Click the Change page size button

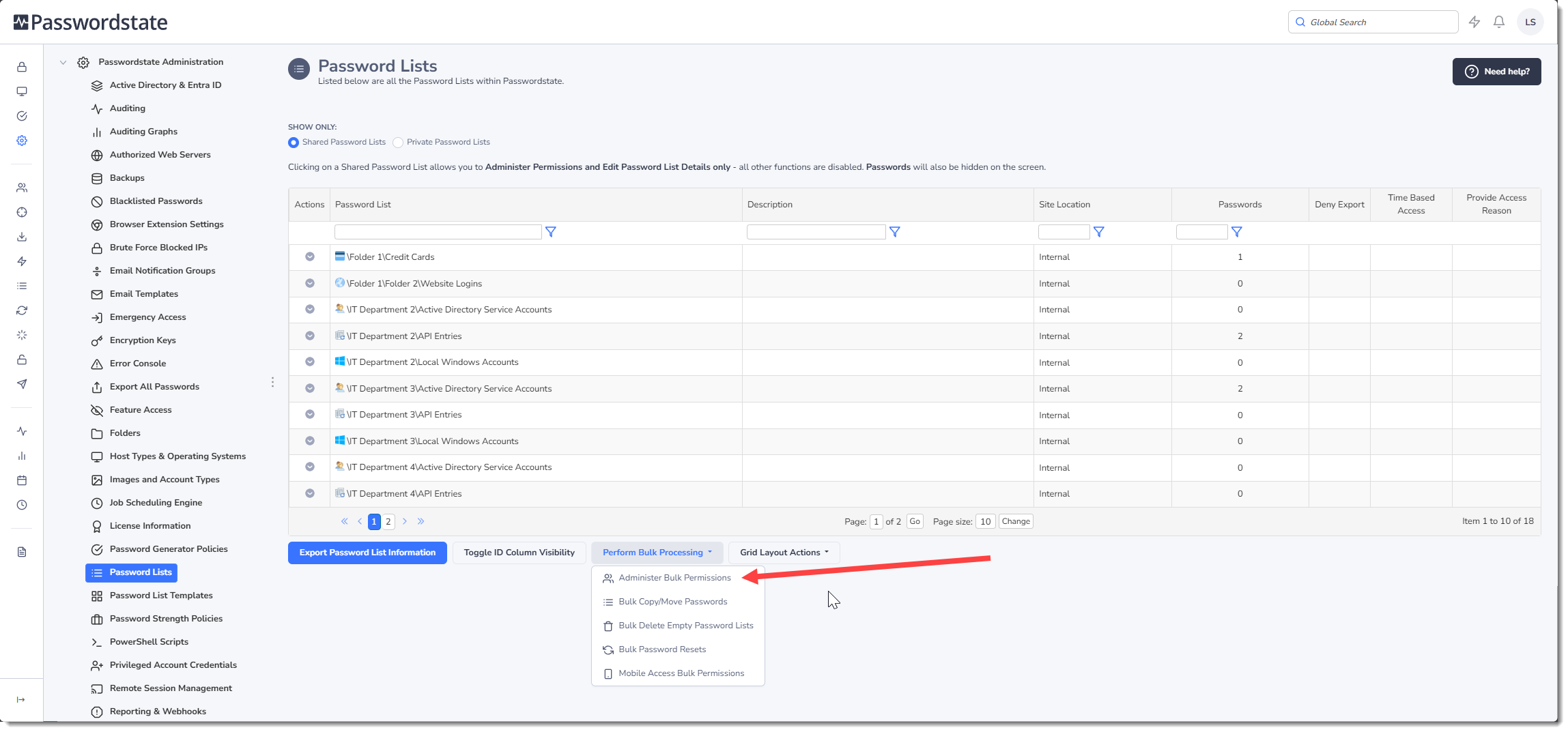(1016, 521)
